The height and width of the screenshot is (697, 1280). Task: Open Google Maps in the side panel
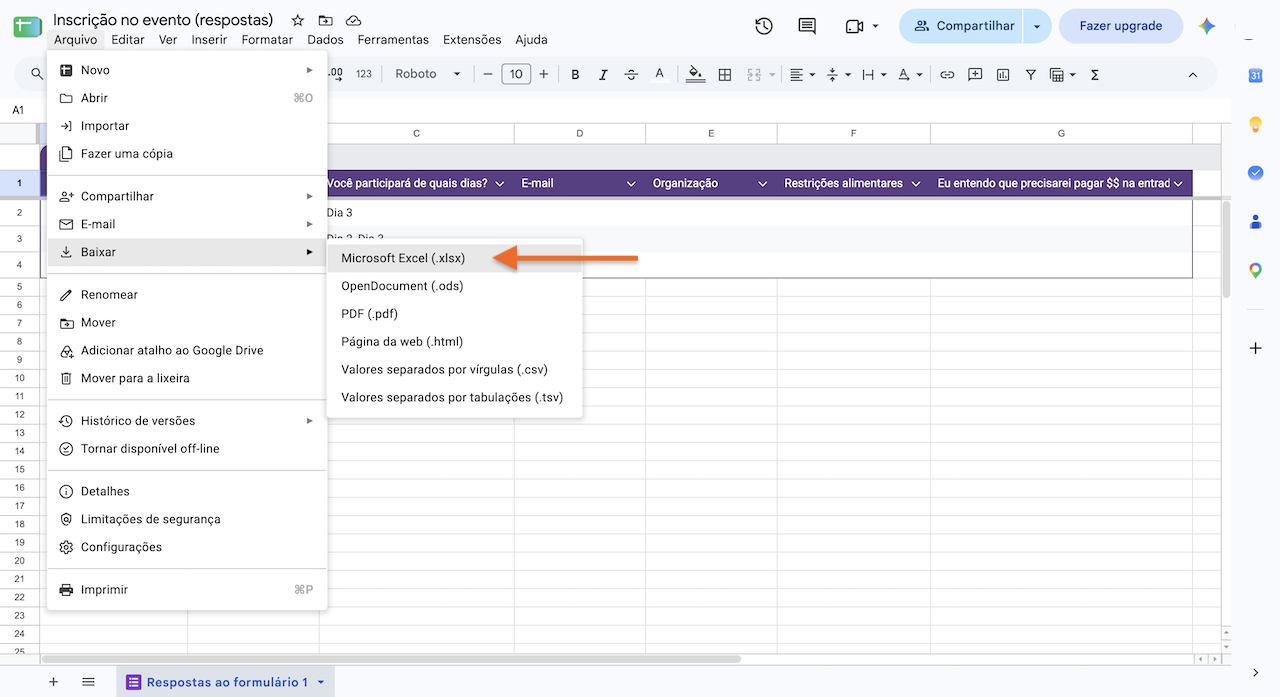coord(1256,270)
